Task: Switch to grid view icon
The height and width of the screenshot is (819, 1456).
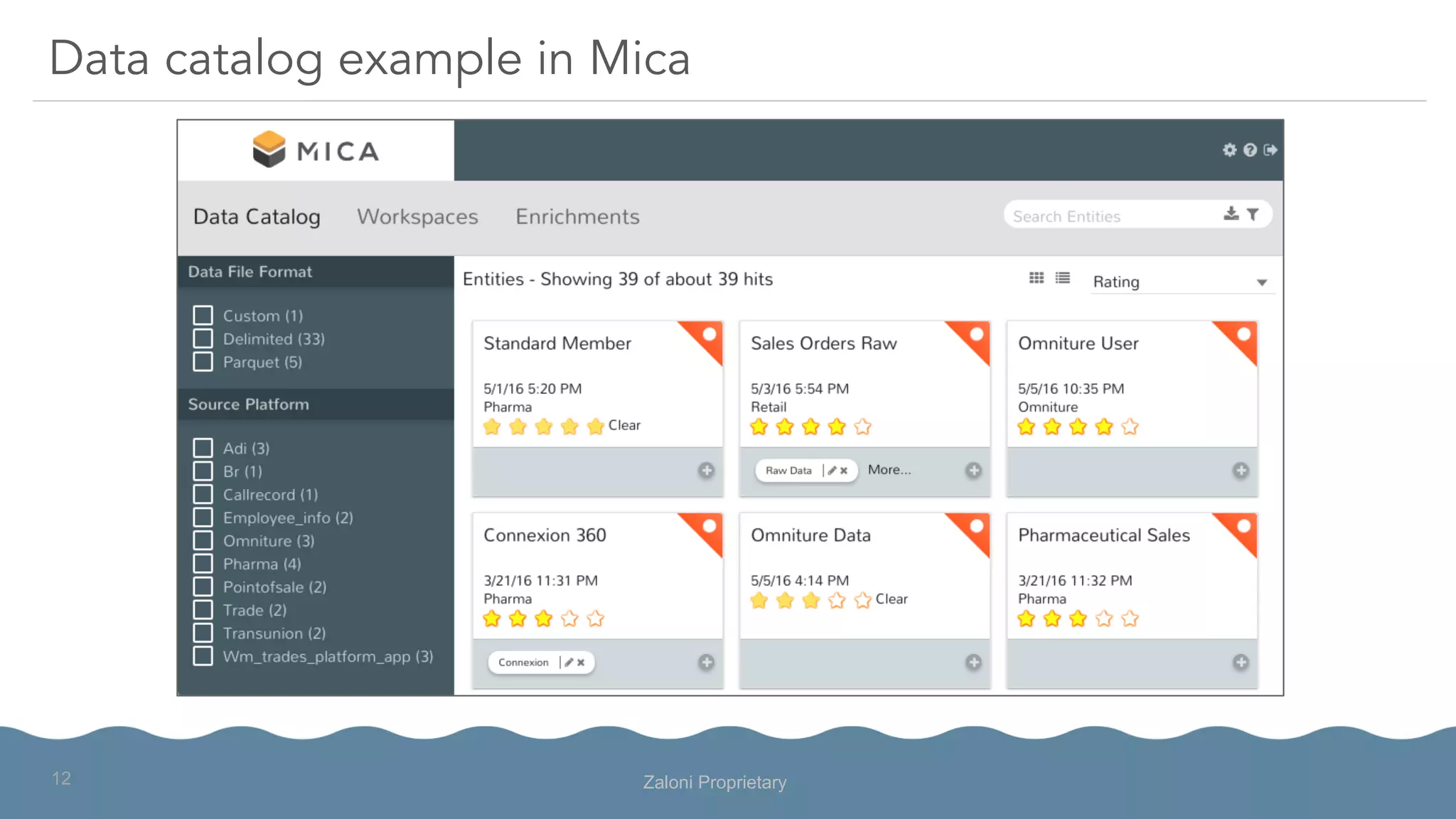Action: 1037,278
